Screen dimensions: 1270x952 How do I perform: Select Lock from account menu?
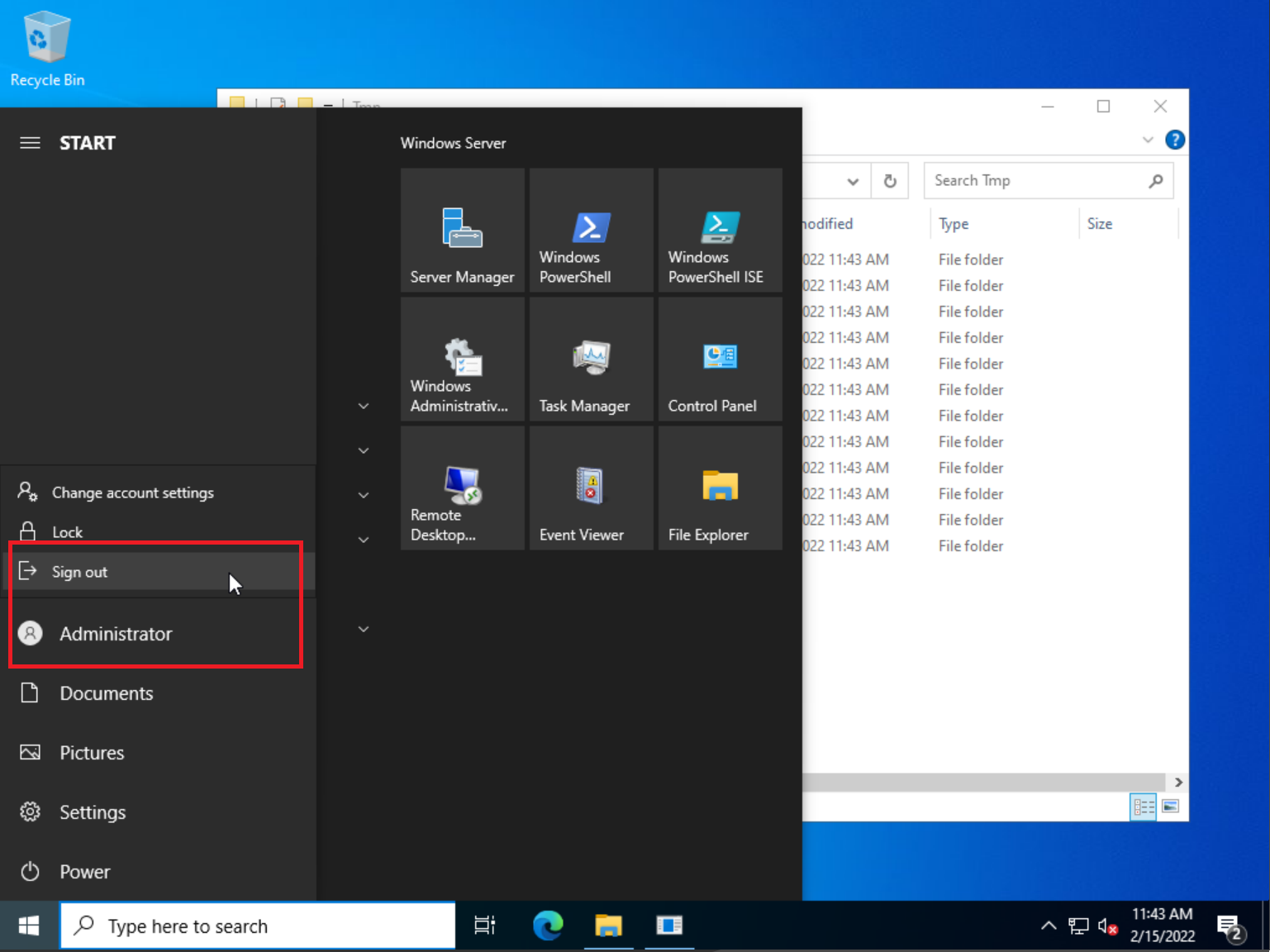[x=157, y=532]
